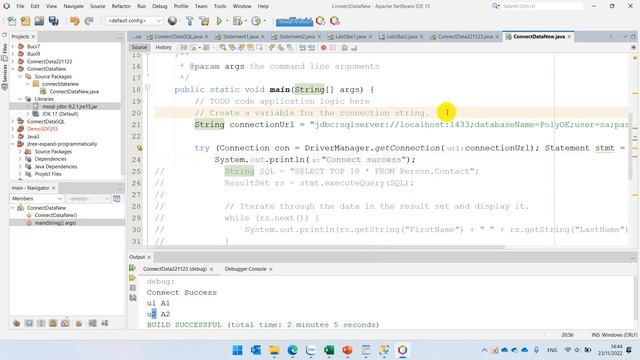Select ConnectDataNew() constructor in Navigator
The height and width of the screenshot is (360, 640).
(x=56, y=215)
